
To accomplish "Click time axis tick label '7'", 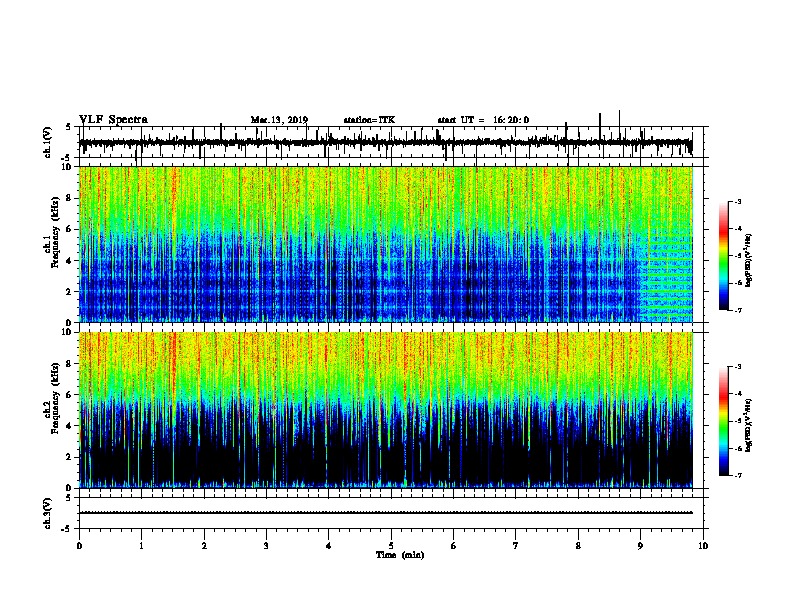I will 516,546.
